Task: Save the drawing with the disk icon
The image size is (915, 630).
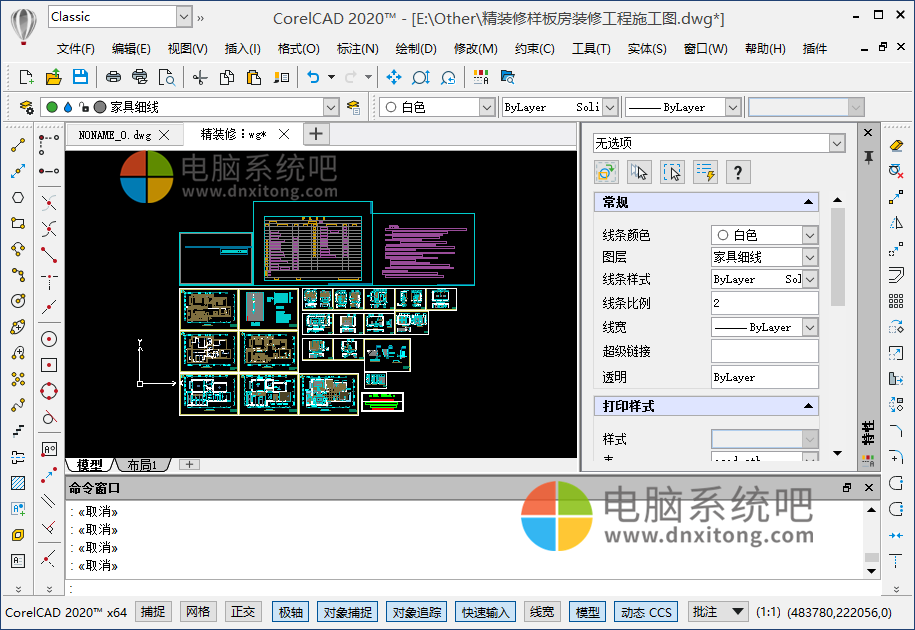Action: (x=80, y=77)
